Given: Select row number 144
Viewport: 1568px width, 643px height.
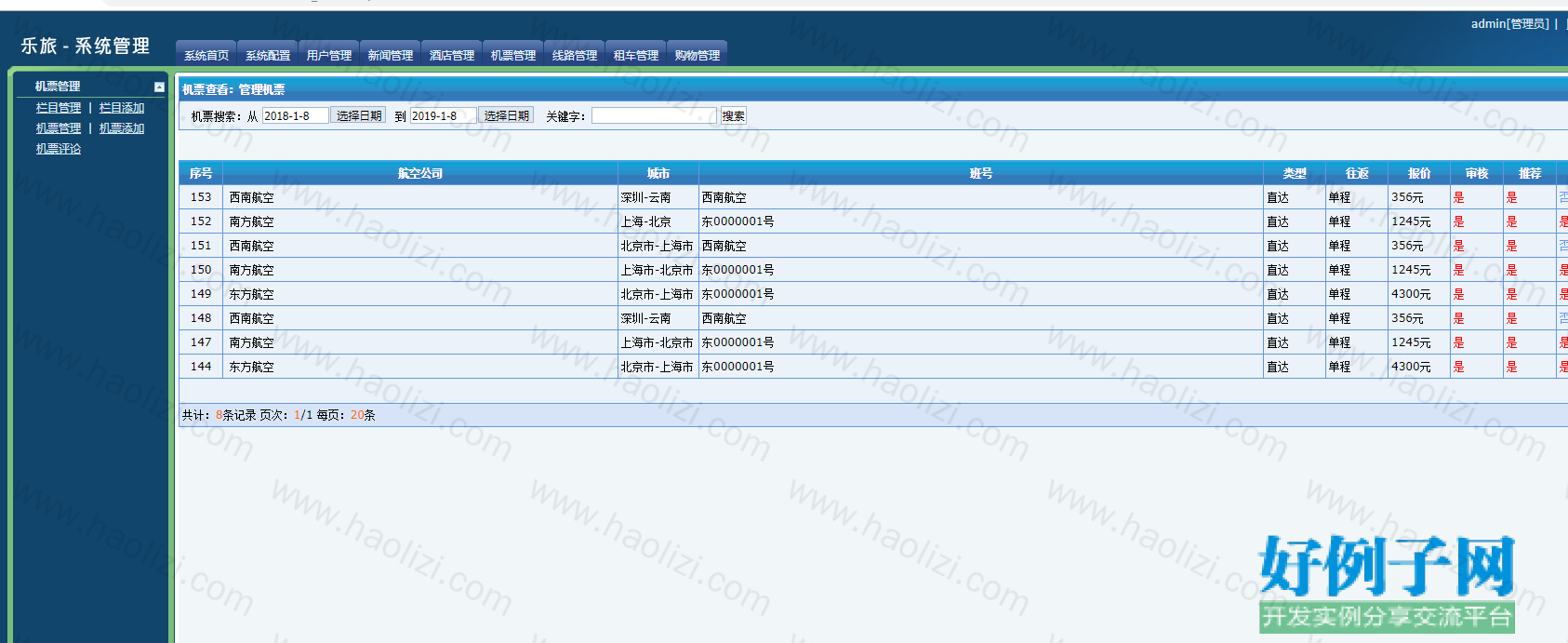Looking at the screenshot, I should pos(201,367).
